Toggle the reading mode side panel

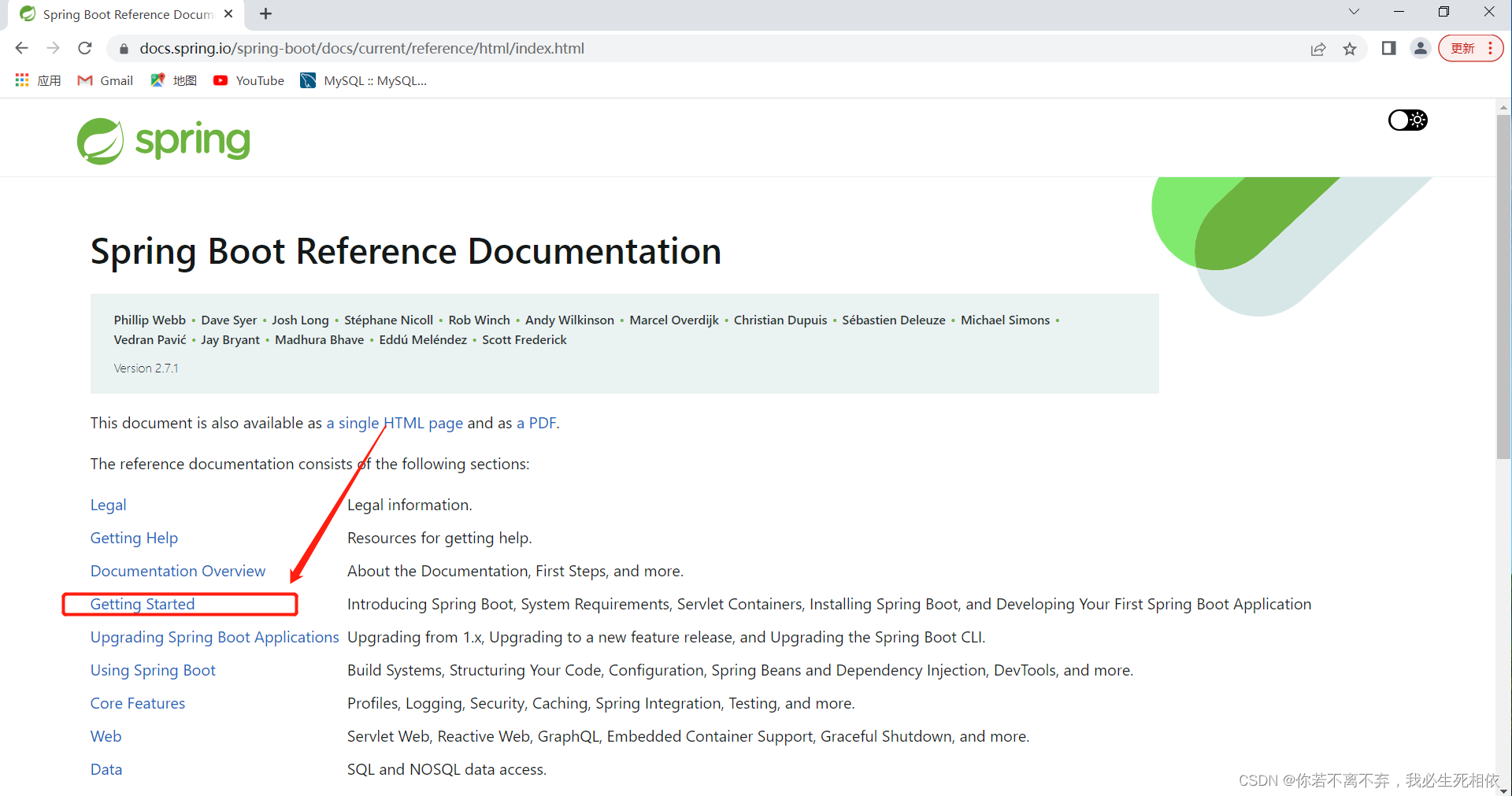click(x=1388, y=48)
